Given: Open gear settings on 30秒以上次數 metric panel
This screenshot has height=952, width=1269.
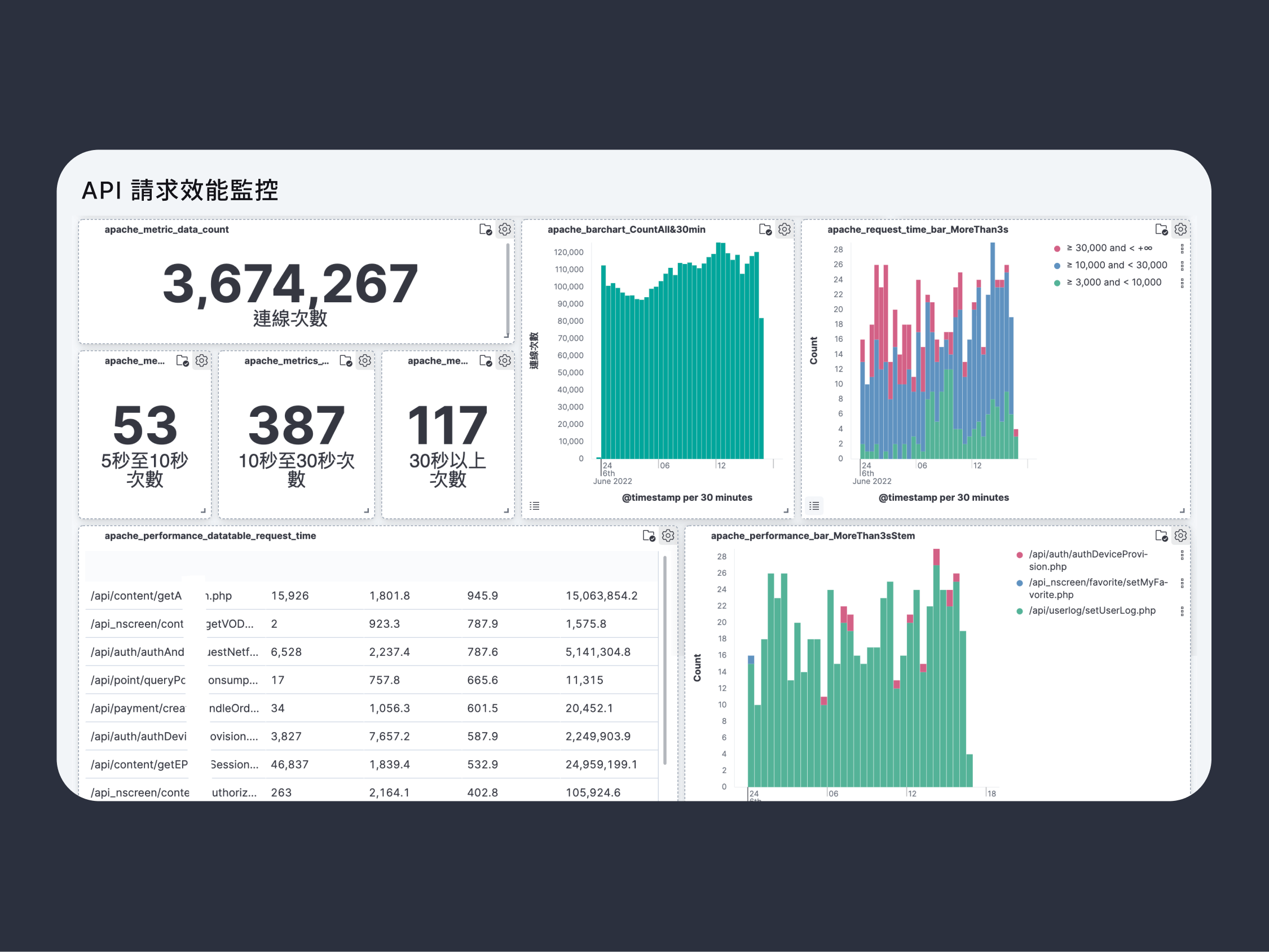Looking at the screenshot, I should pyautogui.click(x=504, y=361).
